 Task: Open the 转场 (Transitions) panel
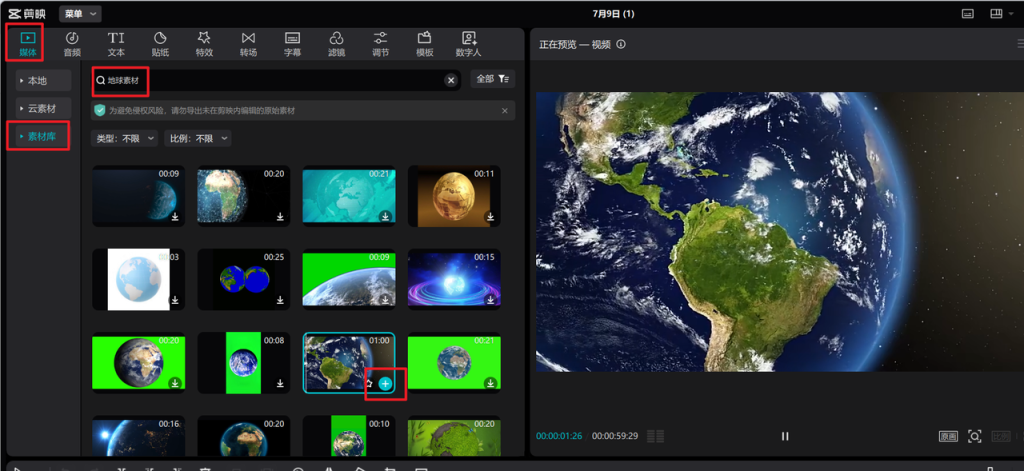coord(248,43)
